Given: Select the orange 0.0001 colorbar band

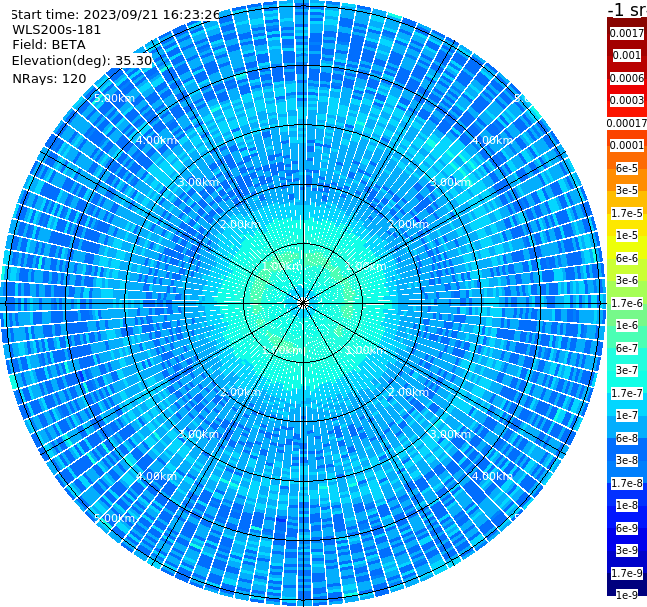Looking at the screenshot, I should (x=627, y=145).
